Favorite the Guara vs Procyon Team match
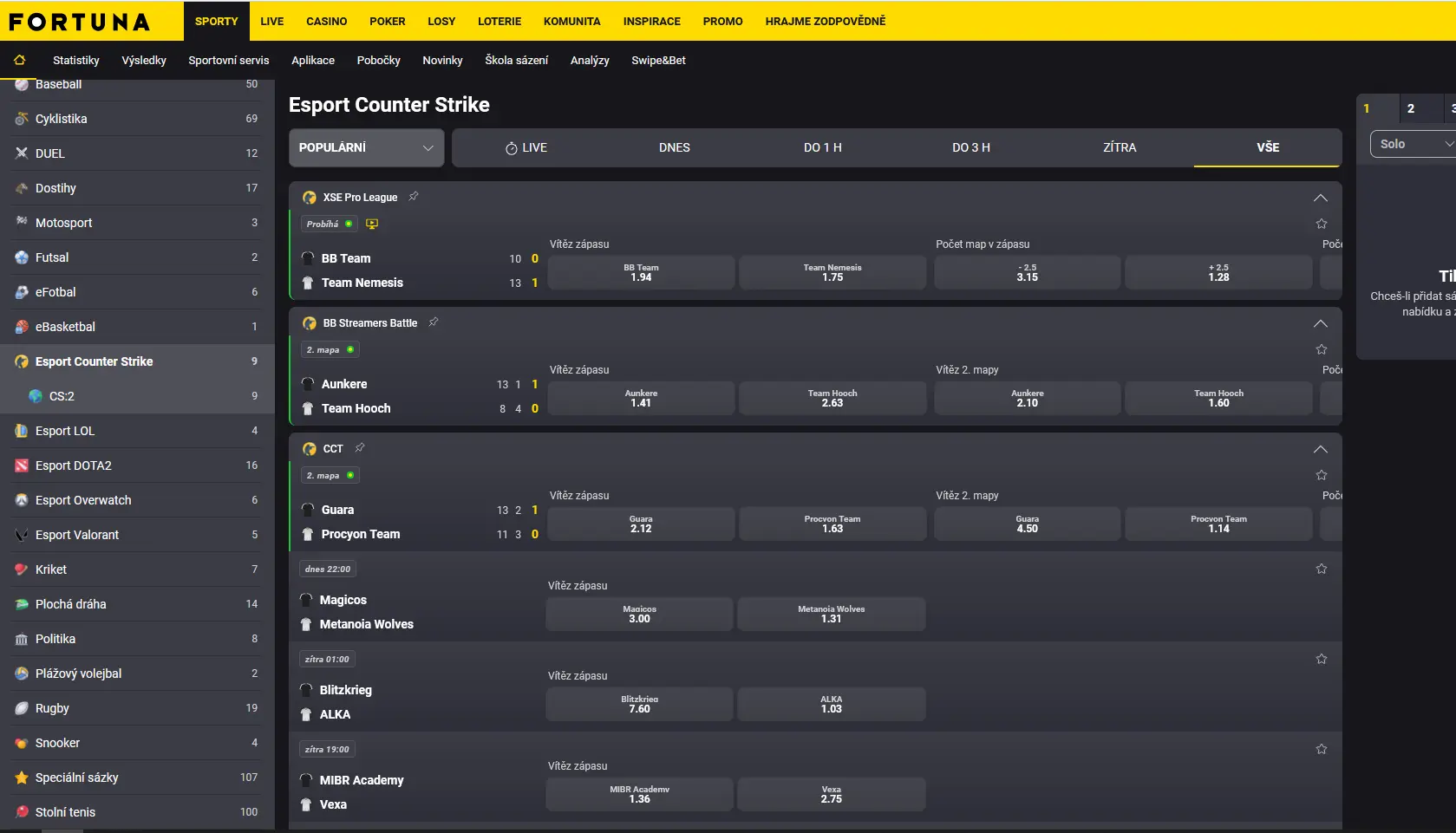Image resolution: width=1456 pixels, height=833 pixels. tap(1322, 475)
